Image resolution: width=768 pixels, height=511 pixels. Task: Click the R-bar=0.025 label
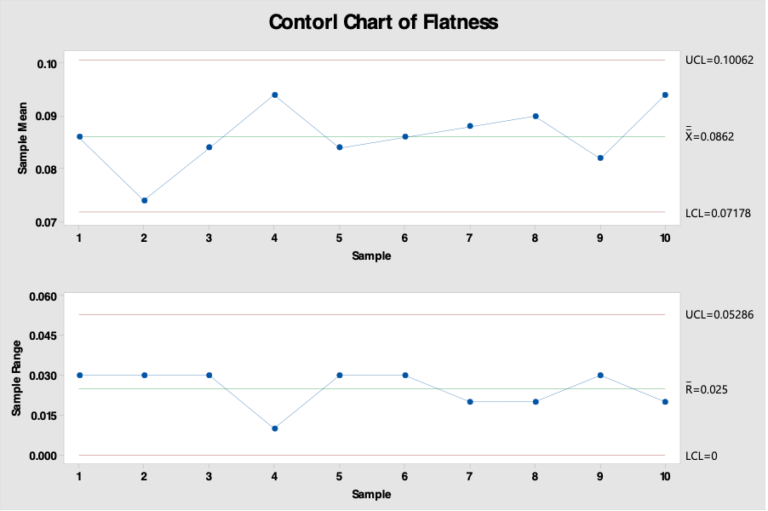709,388
